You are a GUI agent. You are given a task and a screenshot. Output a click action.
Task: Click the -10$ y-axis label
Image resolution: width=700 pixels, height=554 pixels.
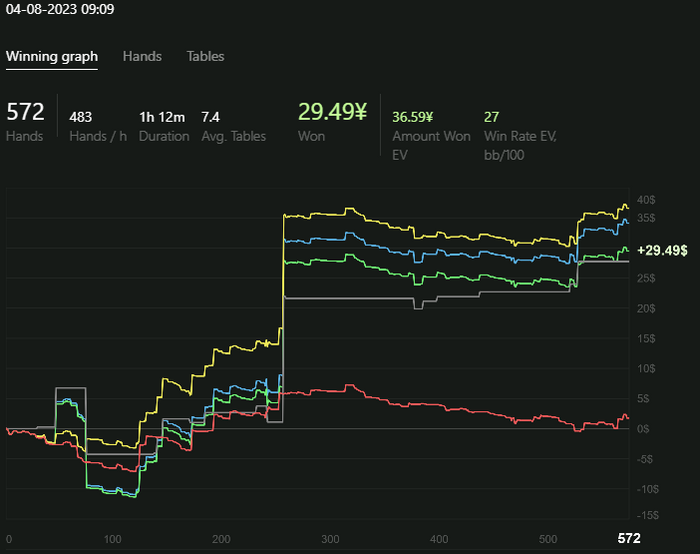648,489
